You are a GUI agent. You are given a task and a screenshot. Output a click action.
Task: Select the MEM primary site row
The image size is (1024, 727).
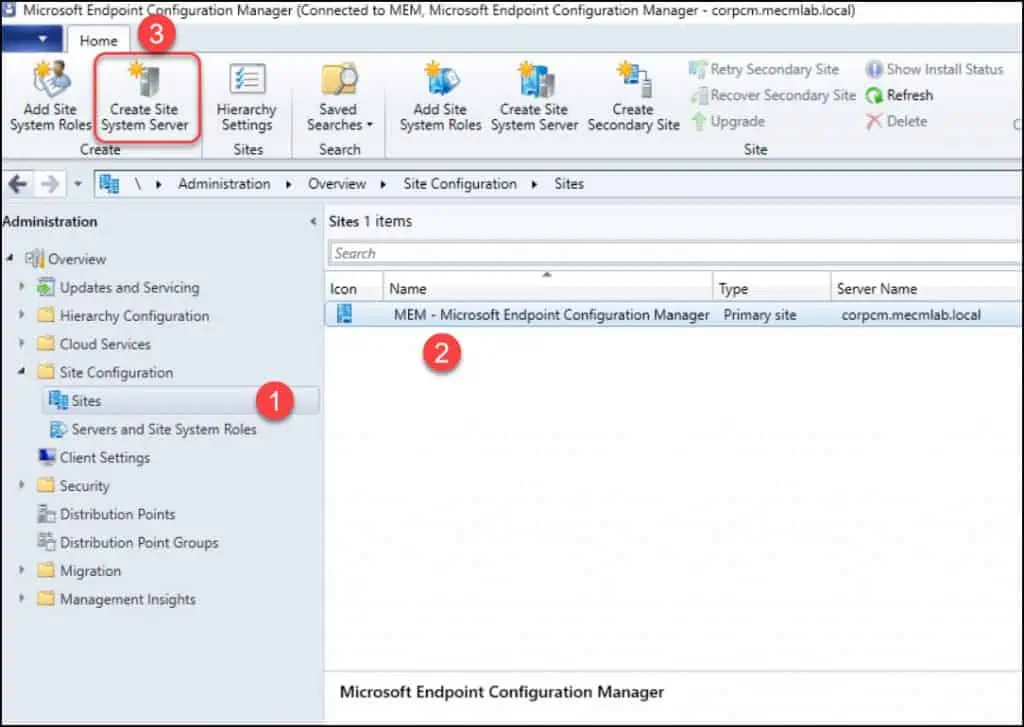pos(551,315)
